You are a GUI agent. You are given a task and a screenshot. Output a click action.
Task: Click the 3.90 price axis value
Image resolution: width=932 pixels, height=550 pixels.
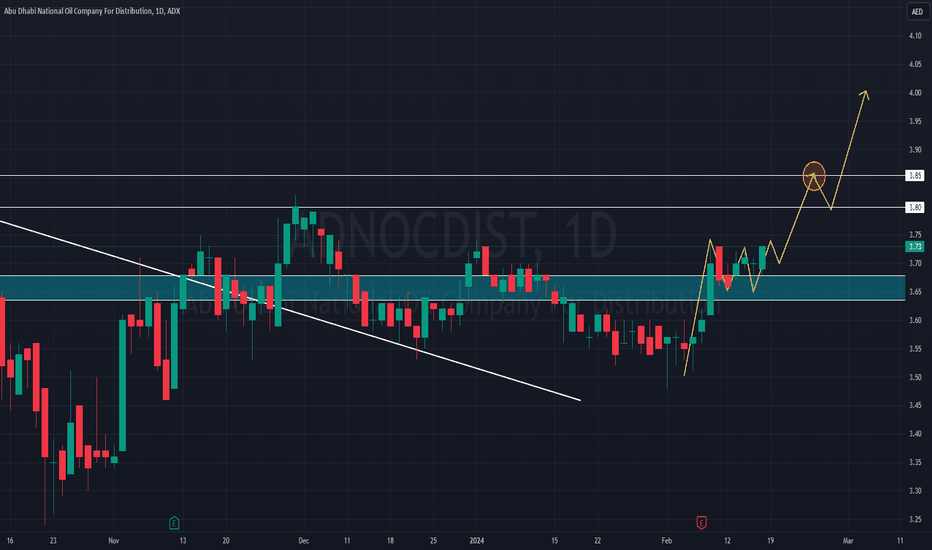915,150
